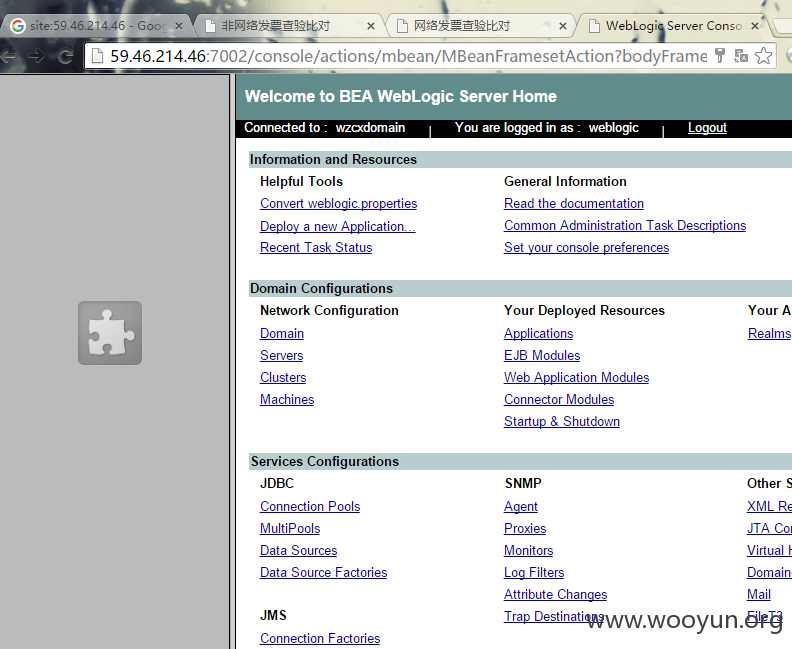Open JDBC Connection Pools link
792x649 pixels.
pos(310,507)
